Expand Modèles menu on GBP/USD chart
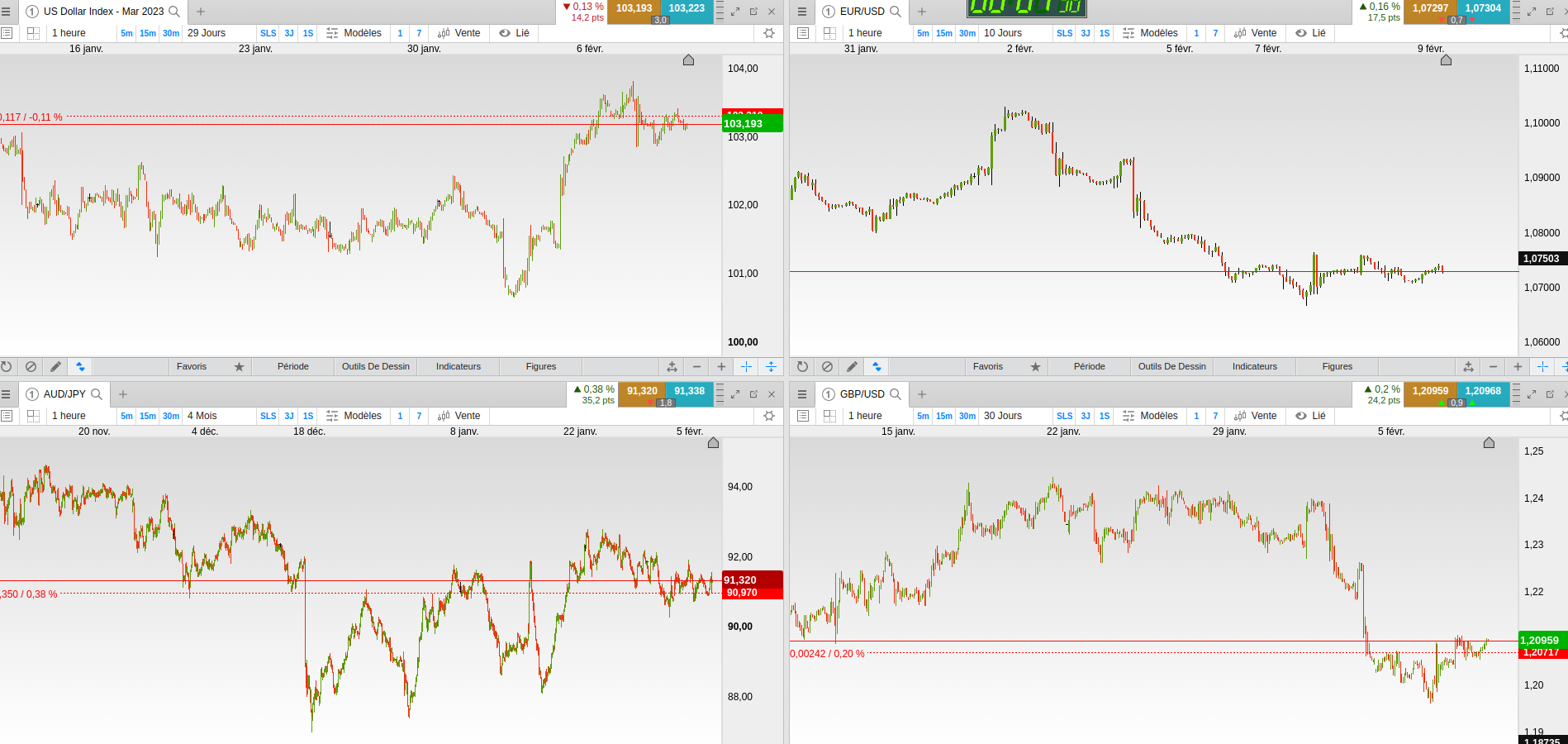Image resolution: width=1568 pixels, height=744 pixels. [1150, 416]
